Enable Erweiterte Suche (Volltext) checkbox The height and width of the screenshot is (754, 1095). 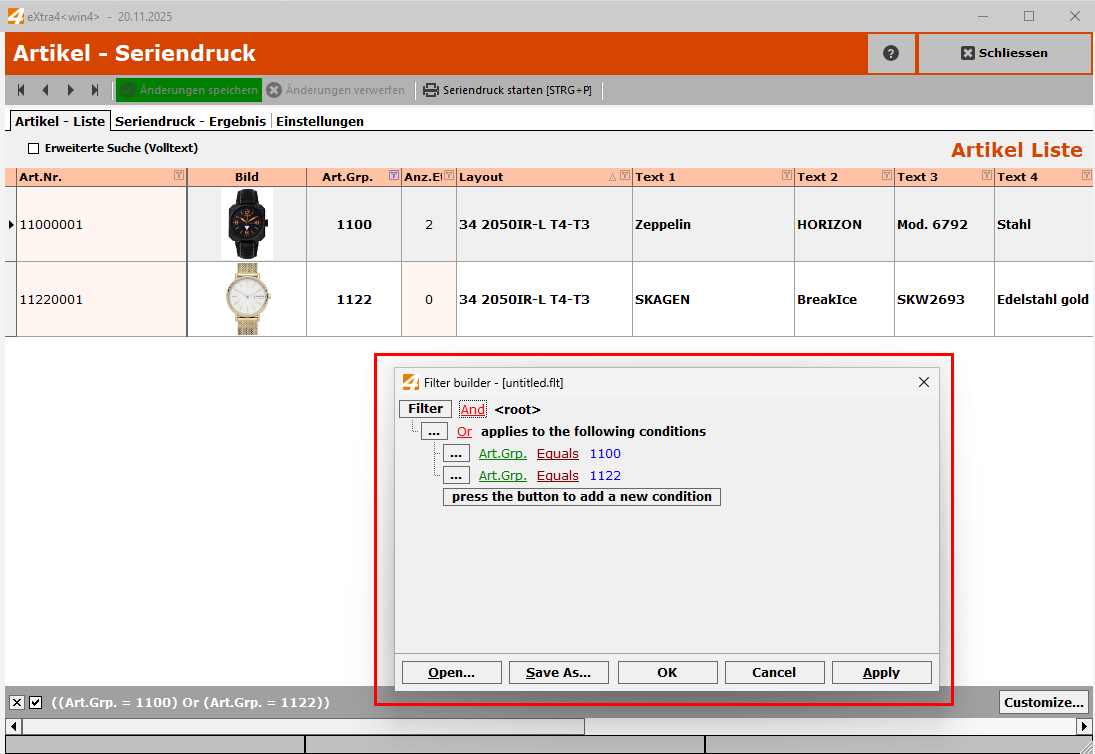(33, 149)
